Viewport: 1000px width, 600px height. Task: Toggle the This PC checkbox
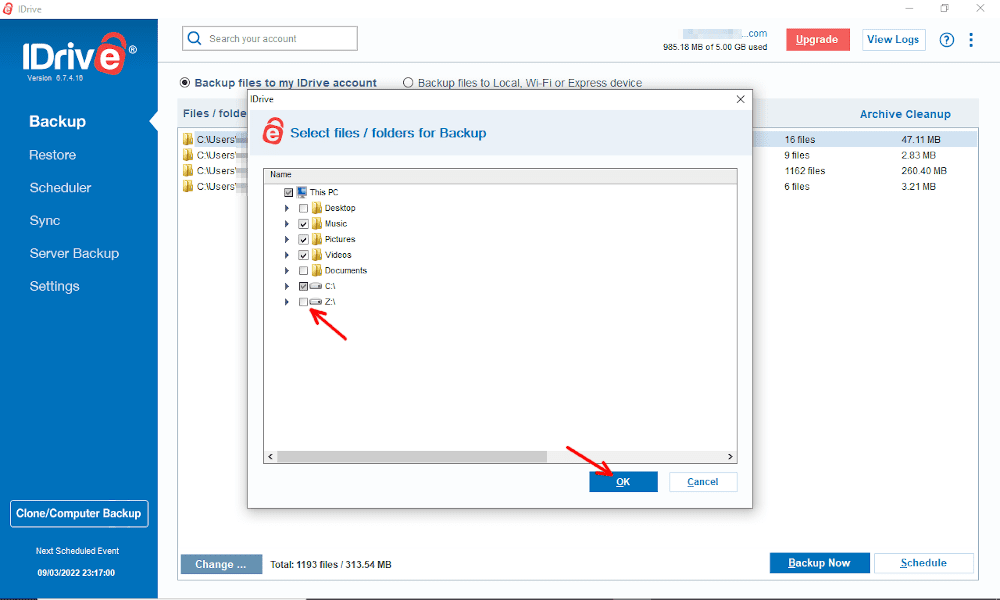288,193
